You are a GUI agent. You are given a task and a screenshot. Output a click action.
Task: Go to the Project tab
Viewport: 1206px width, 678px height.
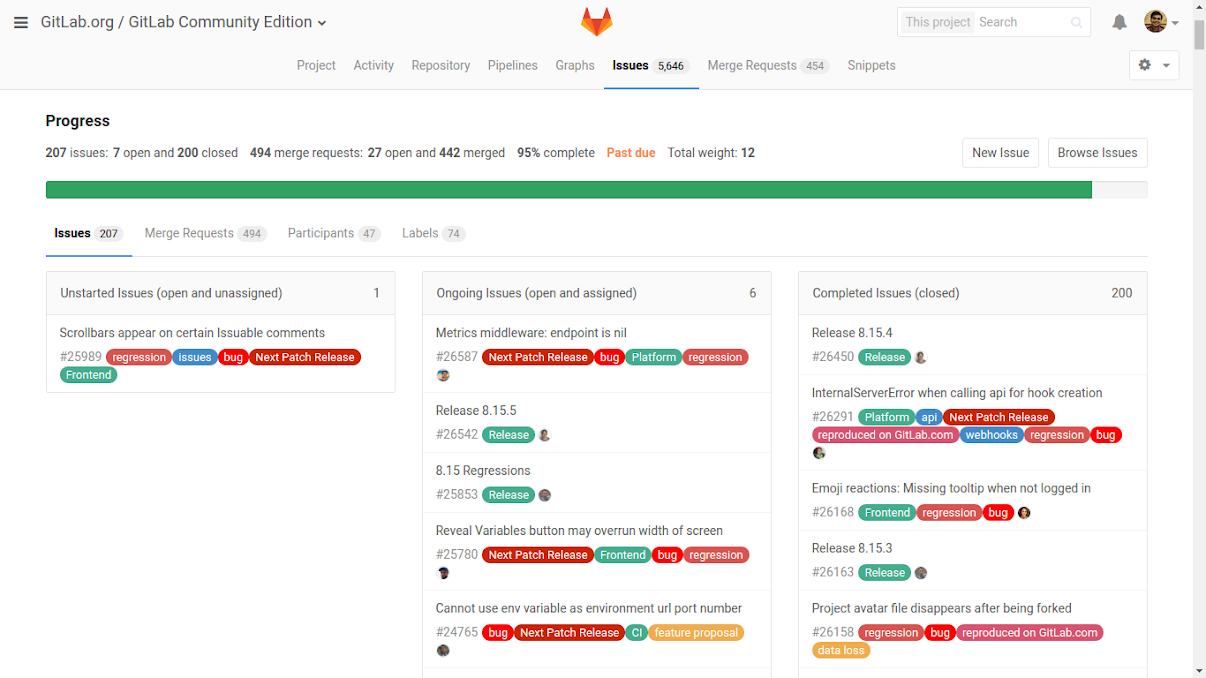coord(316,65)
